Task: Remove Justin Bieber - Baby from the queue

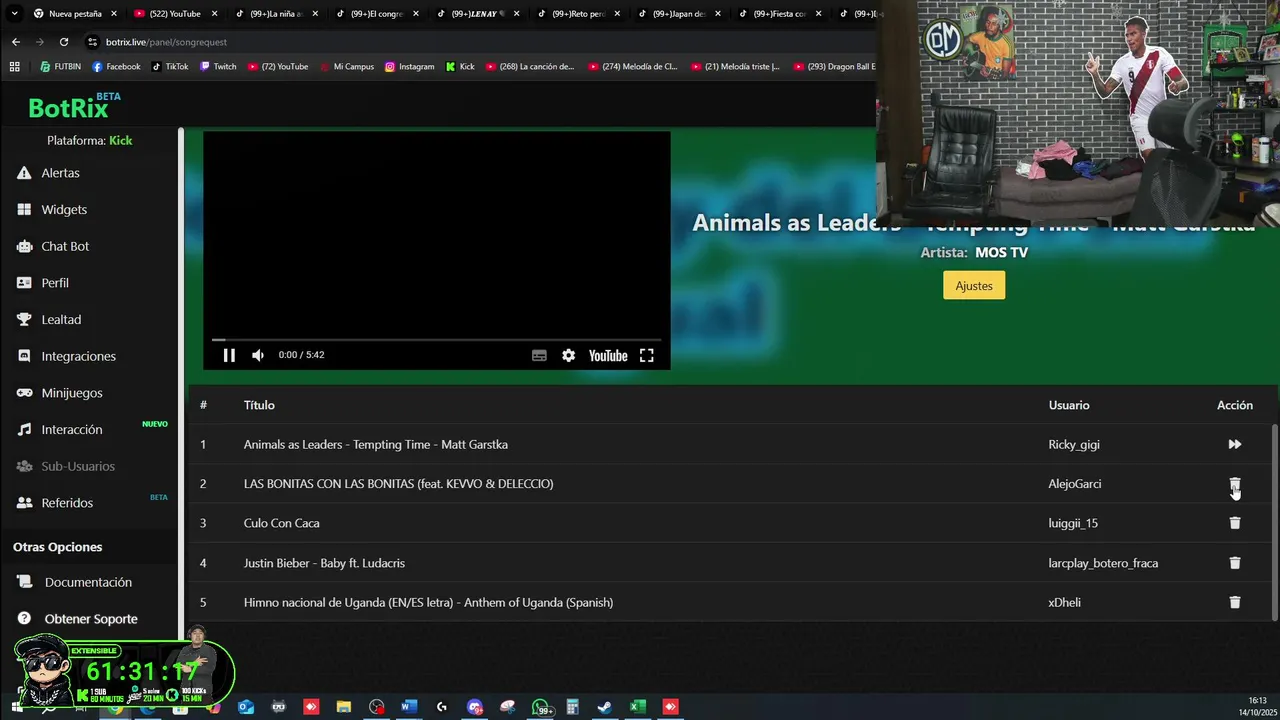Action: (x=1234, y=563)
